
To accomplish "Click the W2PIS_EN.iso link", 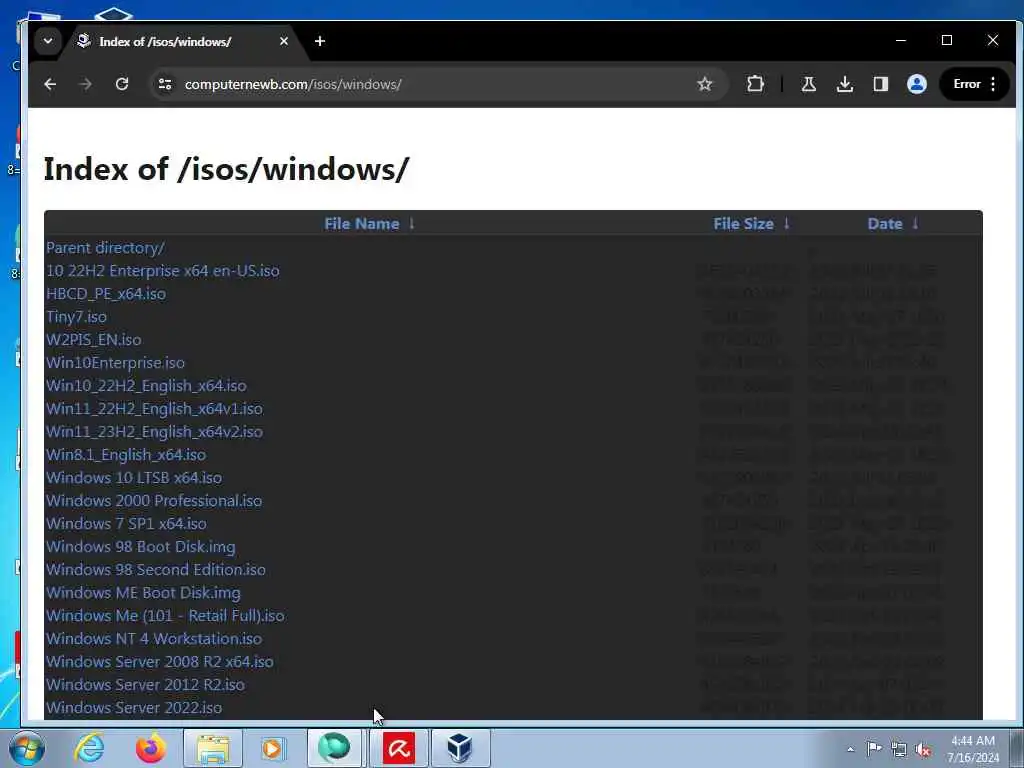I will tap(93, 340).
